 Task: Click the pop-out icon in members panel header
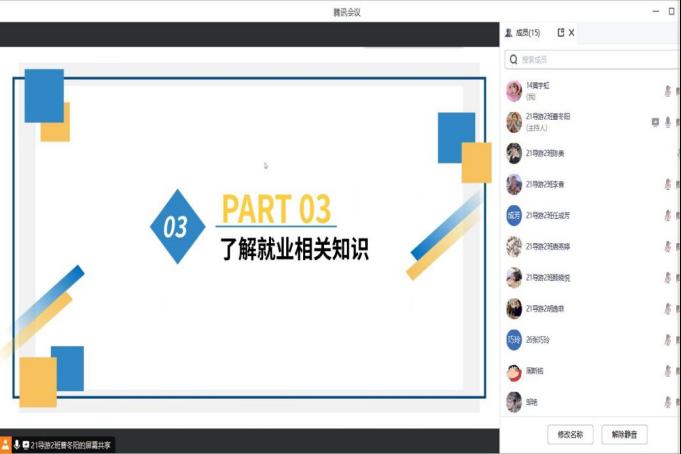tap(560, 33)
